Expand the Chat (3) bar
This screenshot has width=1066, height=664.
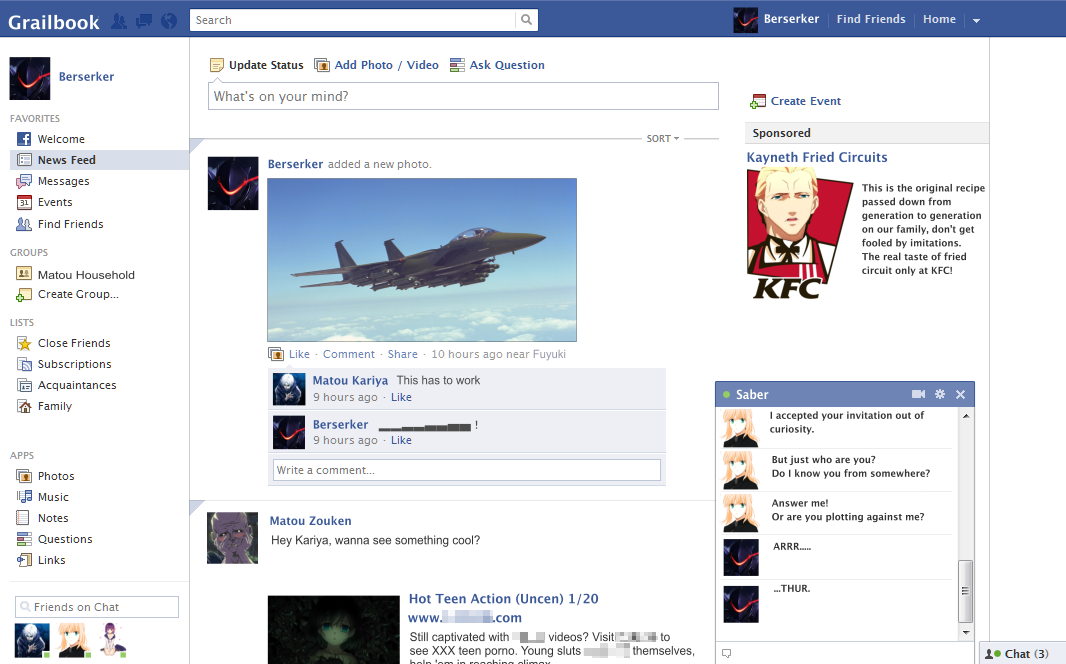(x=1022, y=654)
